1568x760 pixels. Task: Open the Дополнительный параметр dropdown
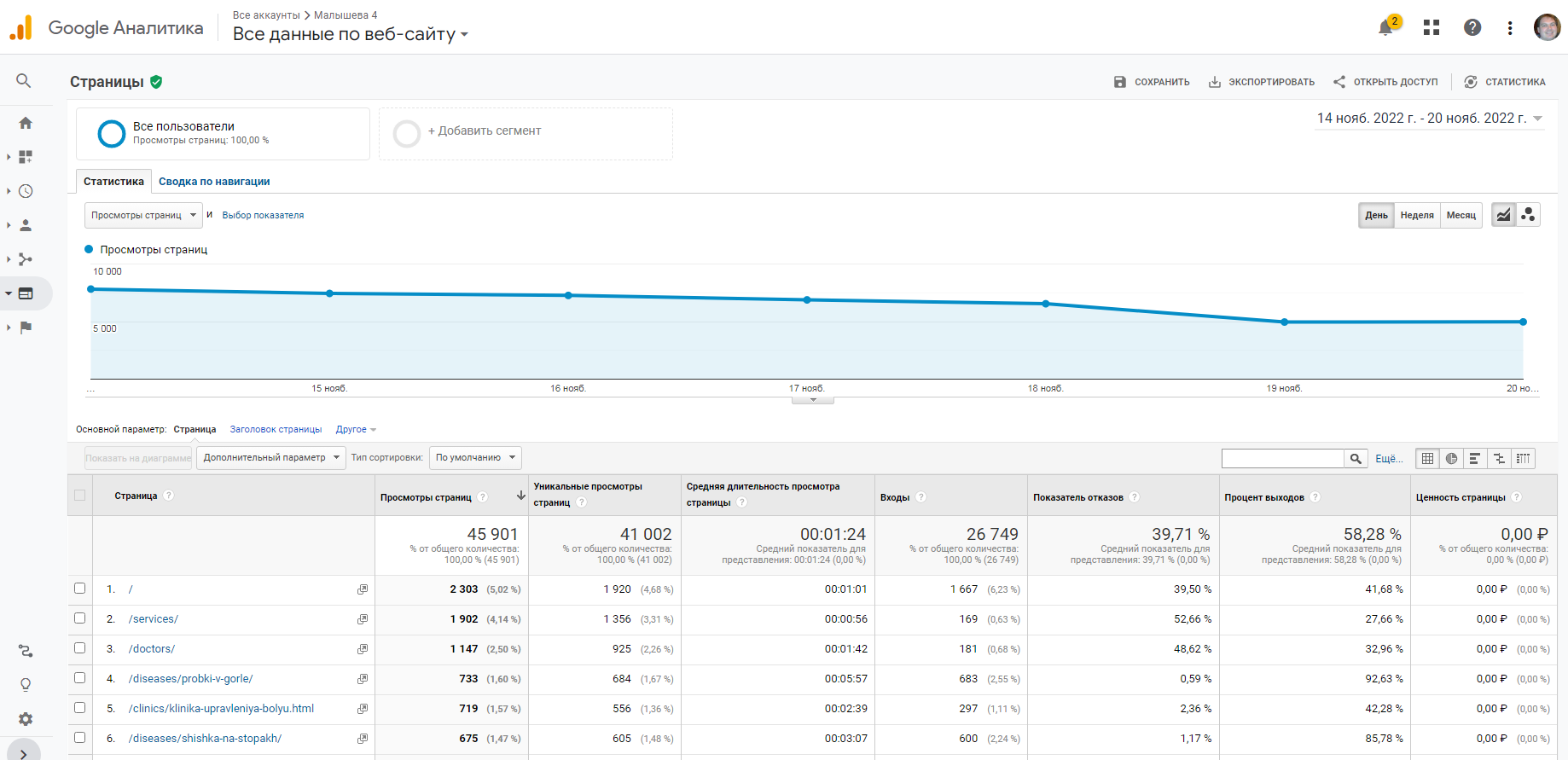click(271, 458)
